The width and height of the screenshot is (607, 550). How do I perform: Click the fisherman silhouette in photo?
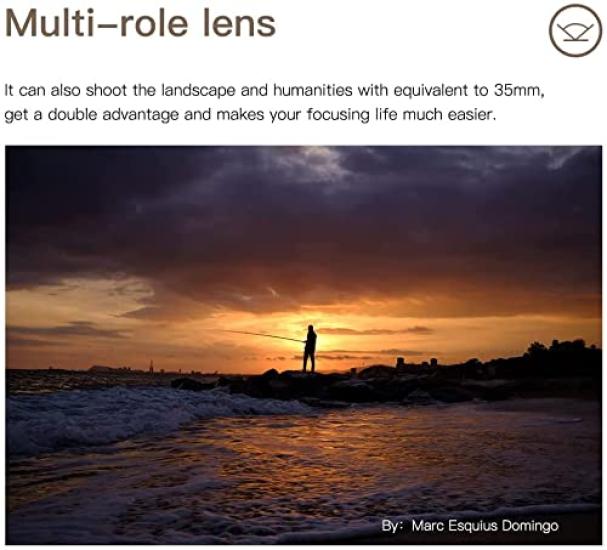click(x=310, y=349)
